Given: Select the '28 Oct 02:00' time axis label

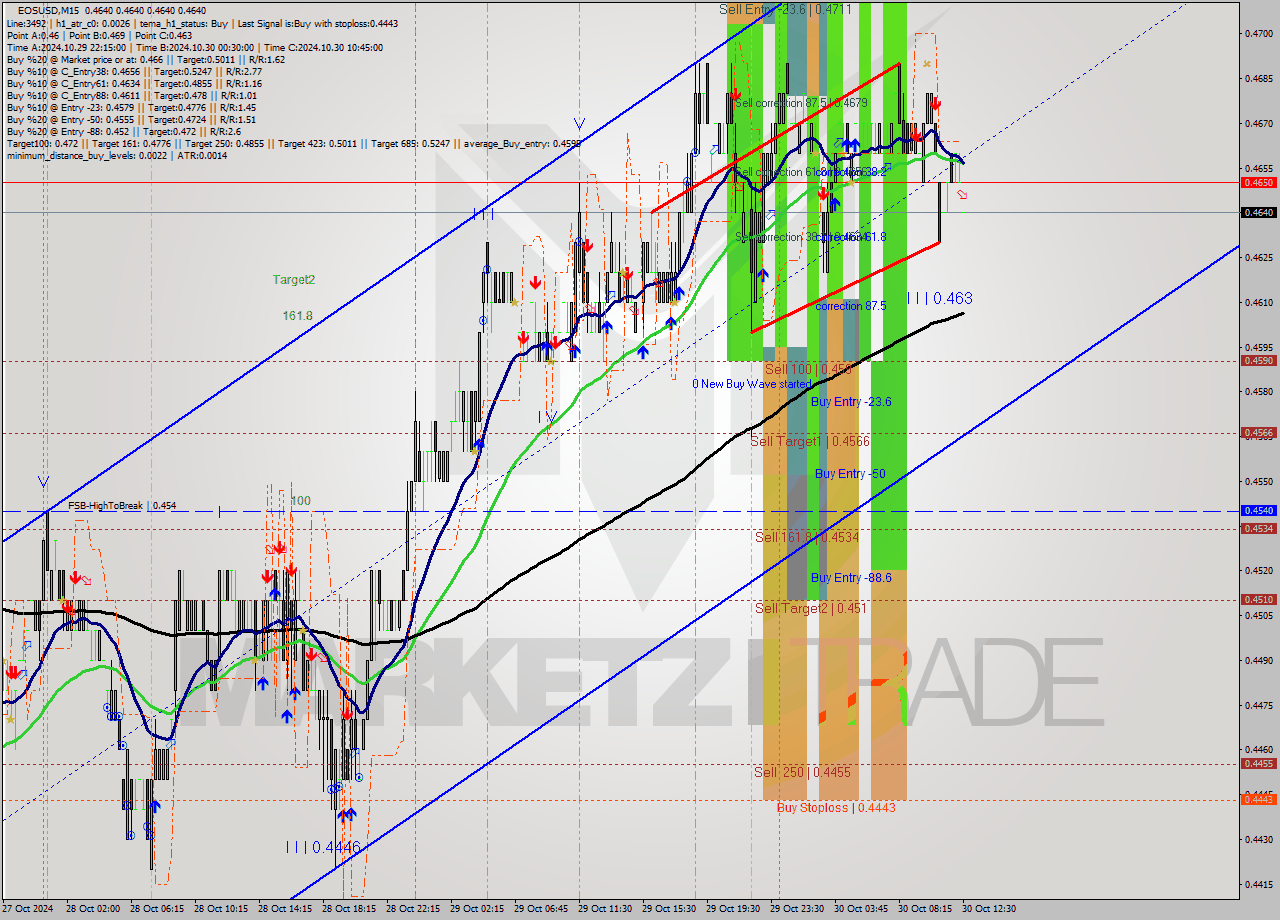Looking at the screenshot, I should point(93,909).
